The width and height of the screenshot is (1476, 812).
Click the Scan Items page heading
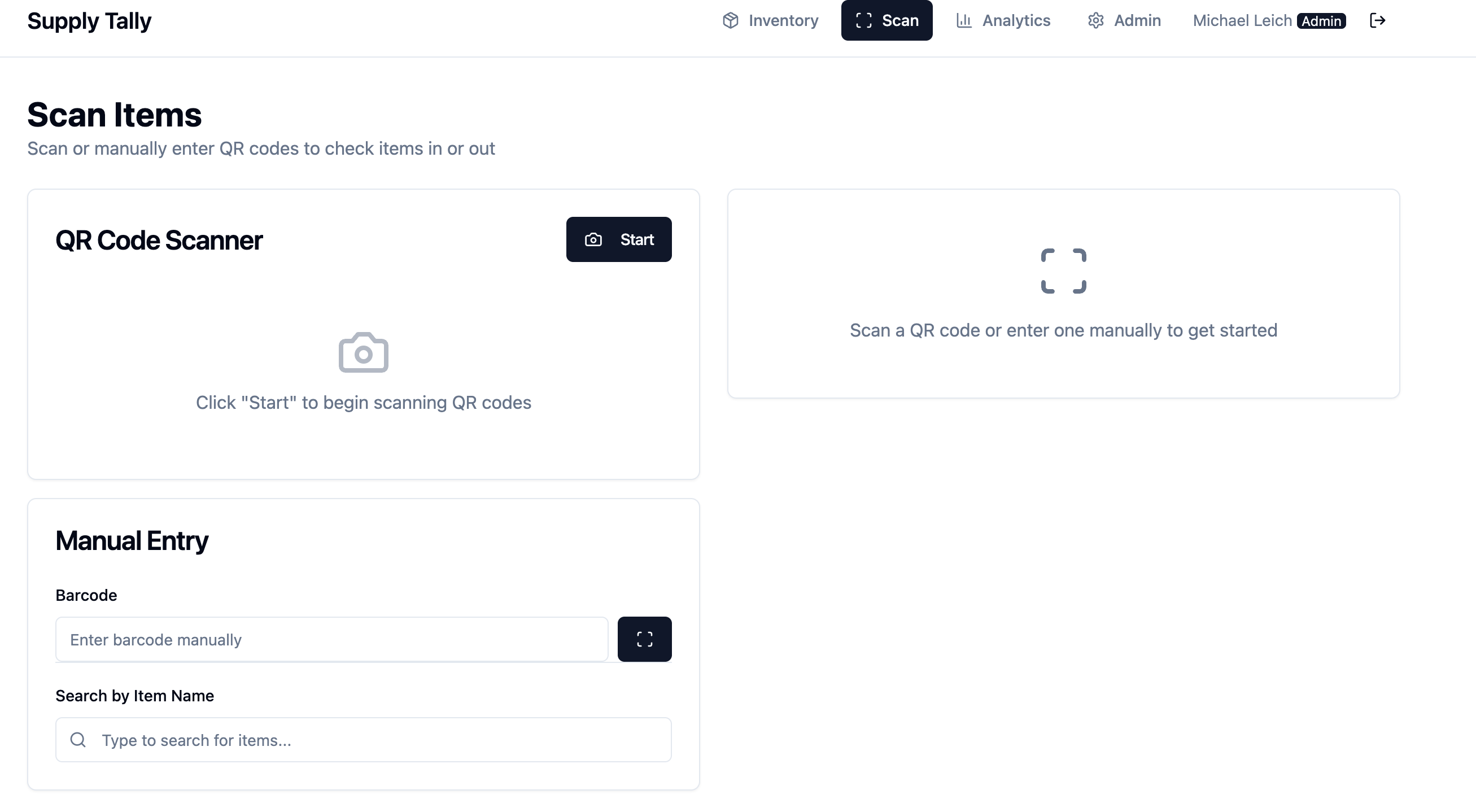coord(114,114)
